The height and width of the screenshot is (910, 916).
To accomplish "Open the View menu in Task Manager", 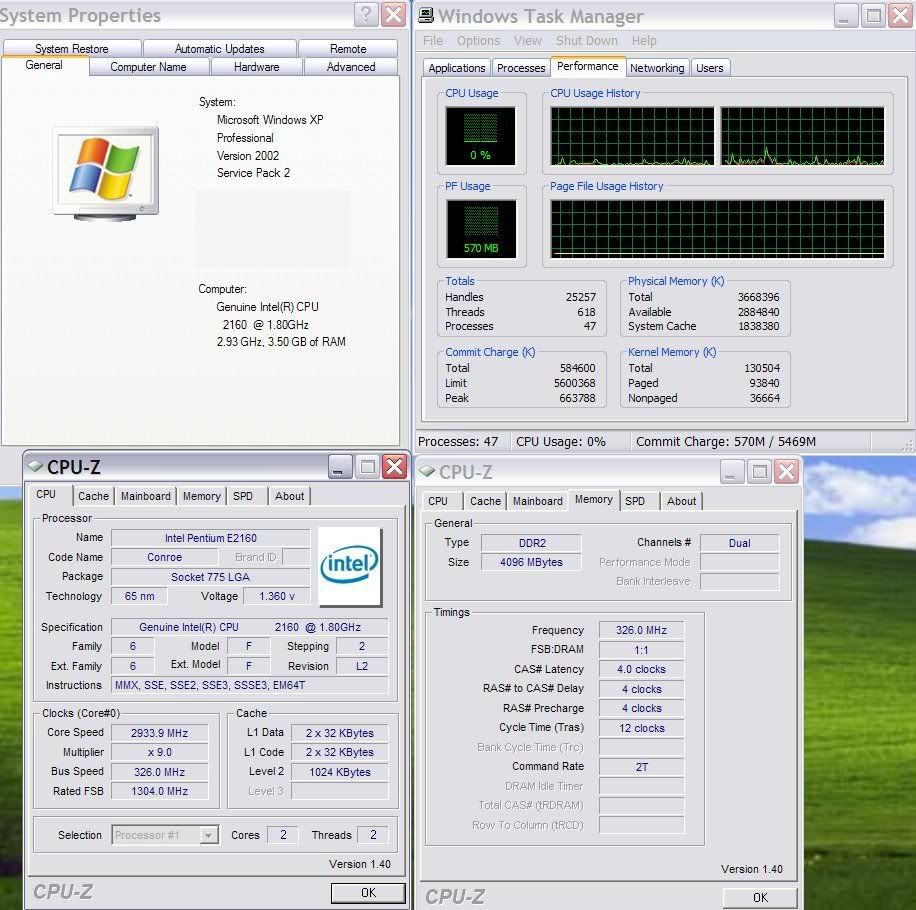I will click(528, 41).
